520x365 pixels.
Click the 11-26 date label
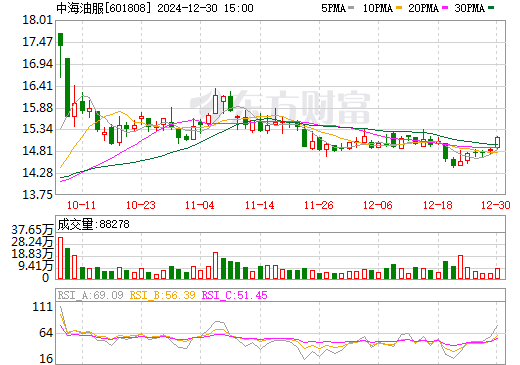pyautogui.click(x=319, y=205)
